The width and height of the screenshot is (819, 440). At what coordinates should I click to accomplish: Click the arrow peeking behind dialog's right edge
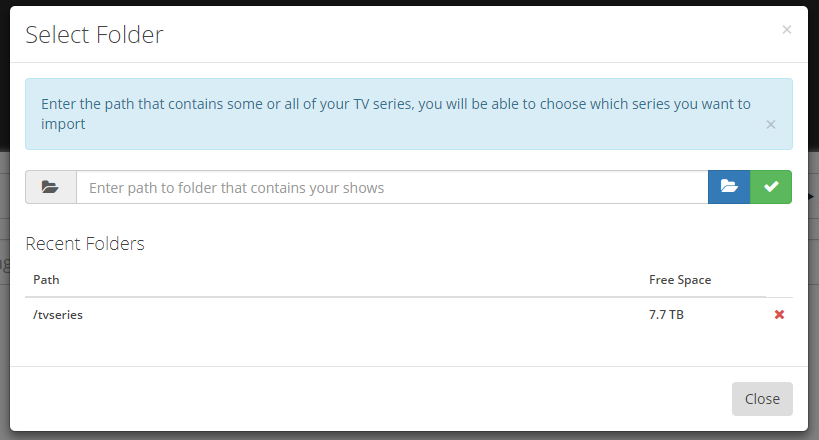click(811, 196)
